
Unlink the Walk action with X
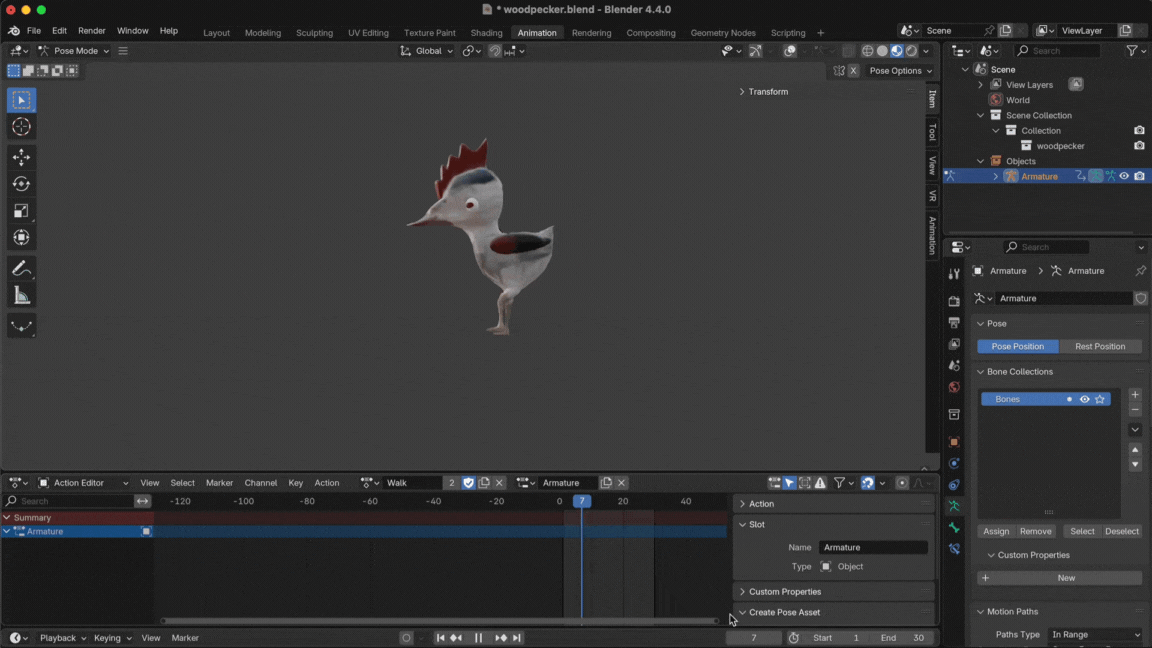(x=500, y=483)
